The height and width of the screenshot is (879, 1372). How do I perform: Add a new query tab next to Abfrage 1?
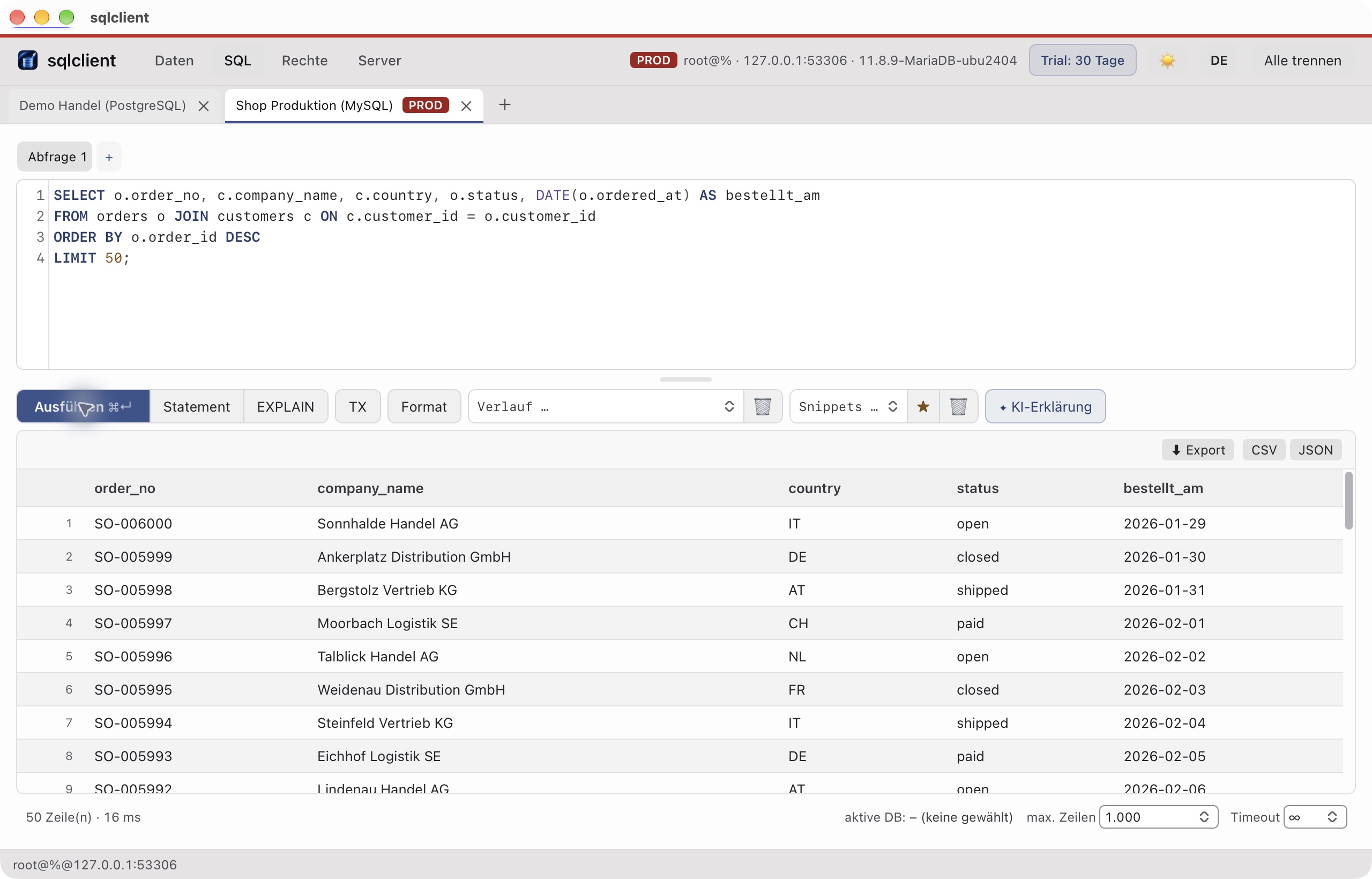pyautogui.click(x=109, y=157)
